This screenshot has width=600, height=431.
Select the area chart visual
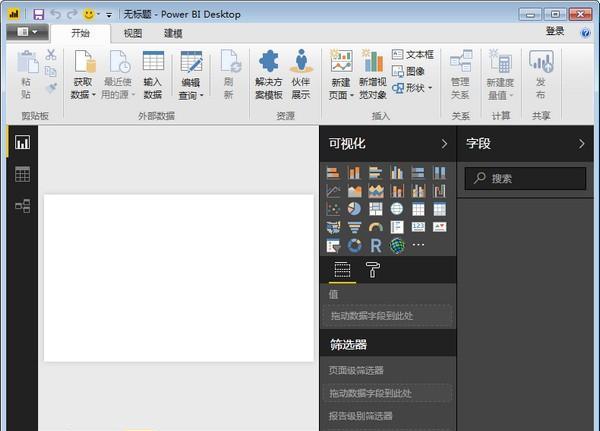[x=354, y=191]
